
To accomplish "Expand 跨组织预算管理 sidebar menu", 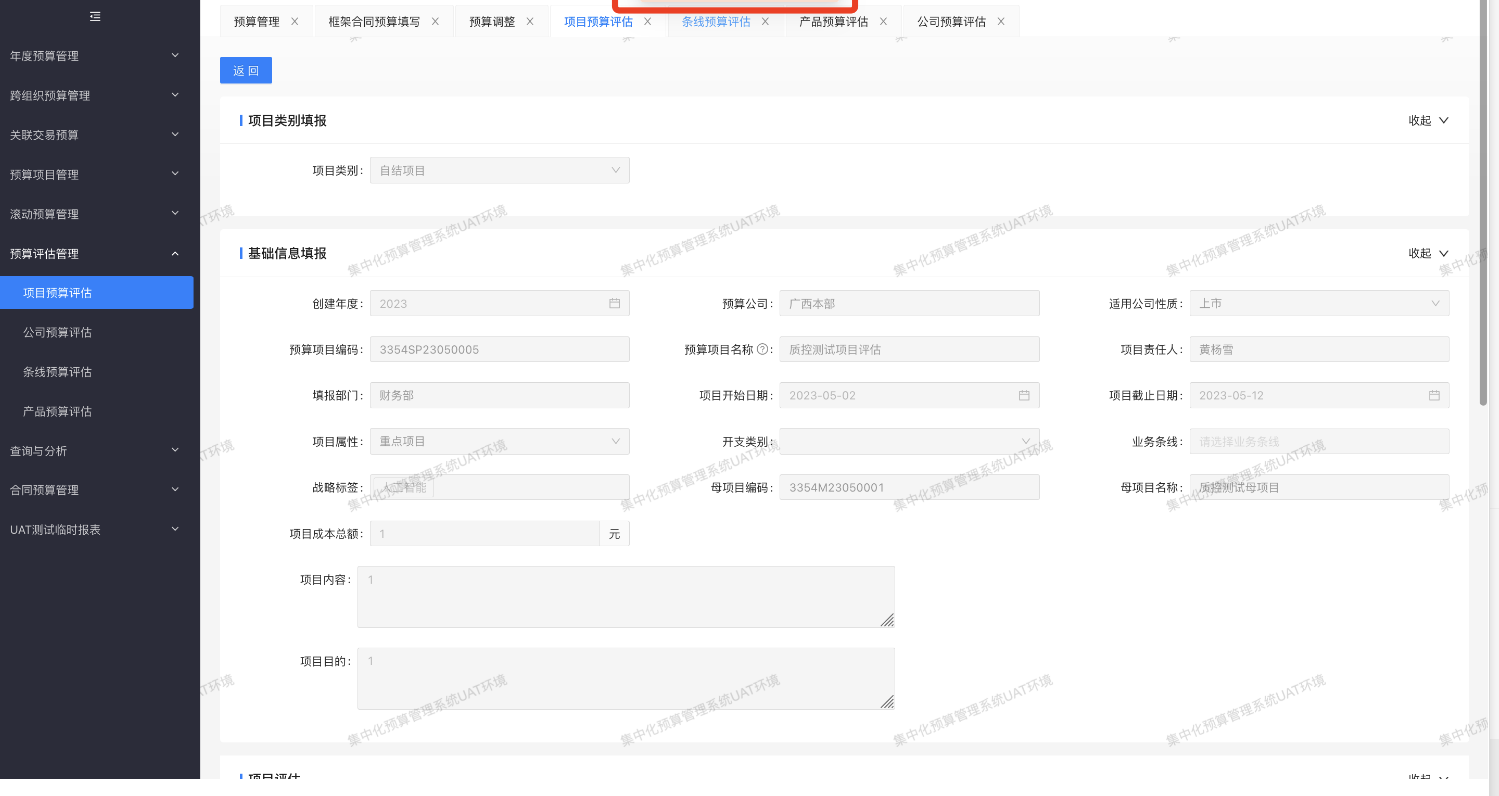I will click(x=97, y=95).
